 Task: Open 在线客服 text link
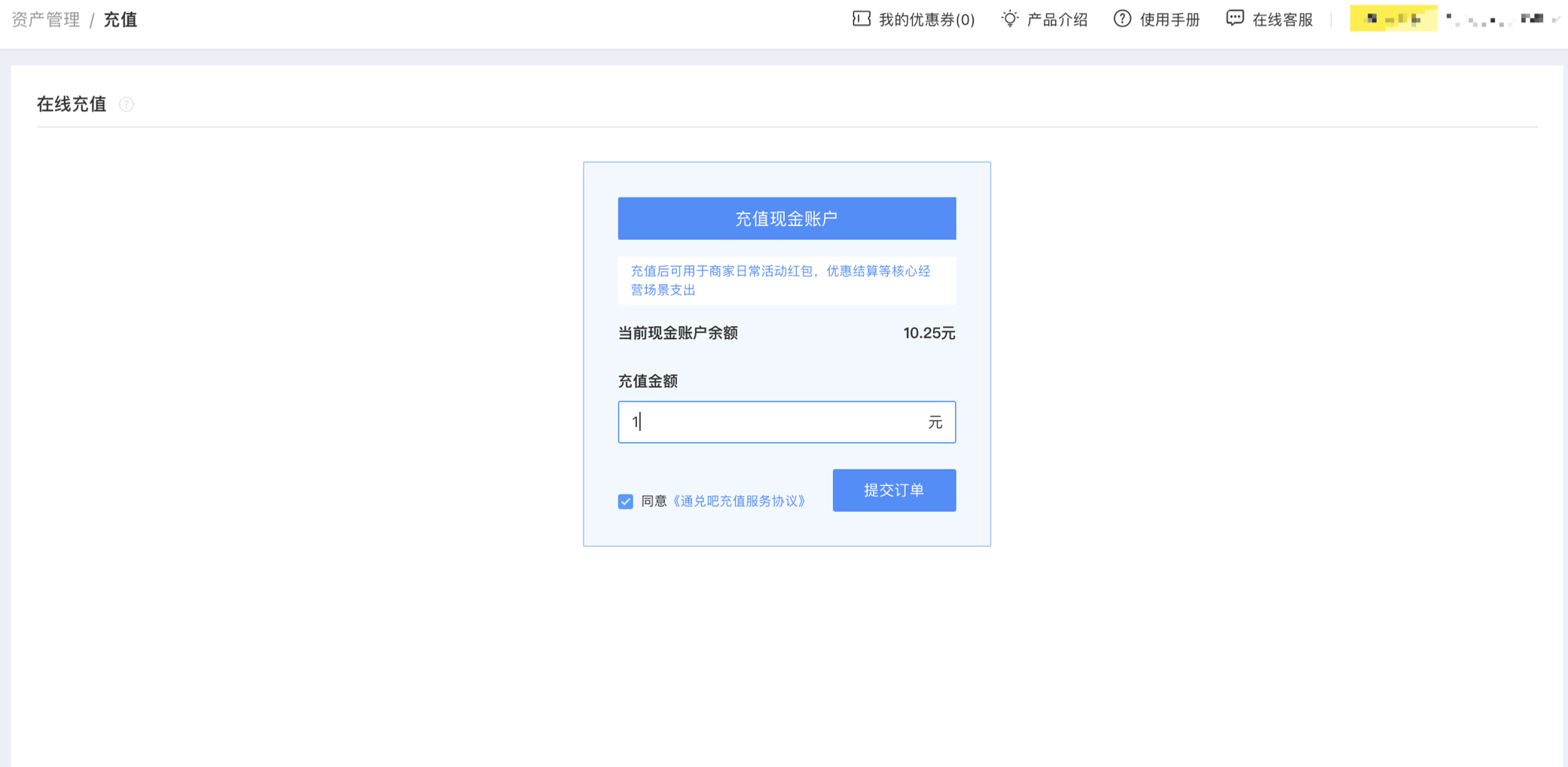[x=1282, y=20]
